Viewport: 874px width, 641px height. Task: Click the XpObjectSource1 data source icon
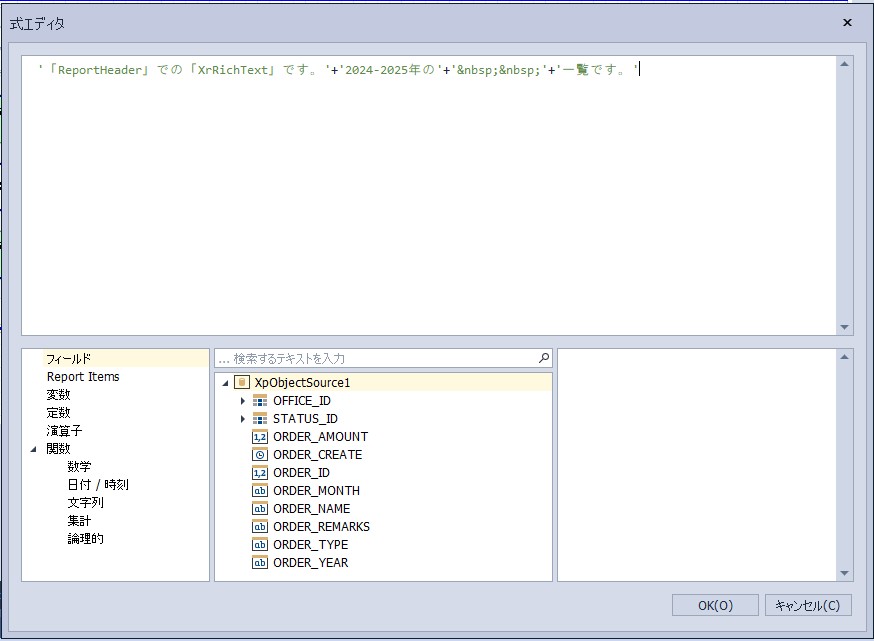(x=241, y=382)
